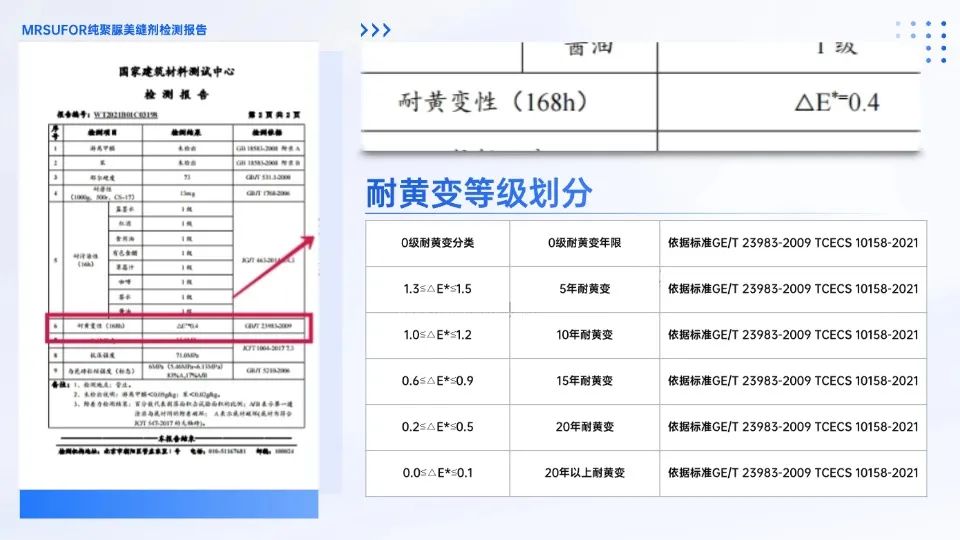Click the triple chevron arrows icon

tap(375, 30)
